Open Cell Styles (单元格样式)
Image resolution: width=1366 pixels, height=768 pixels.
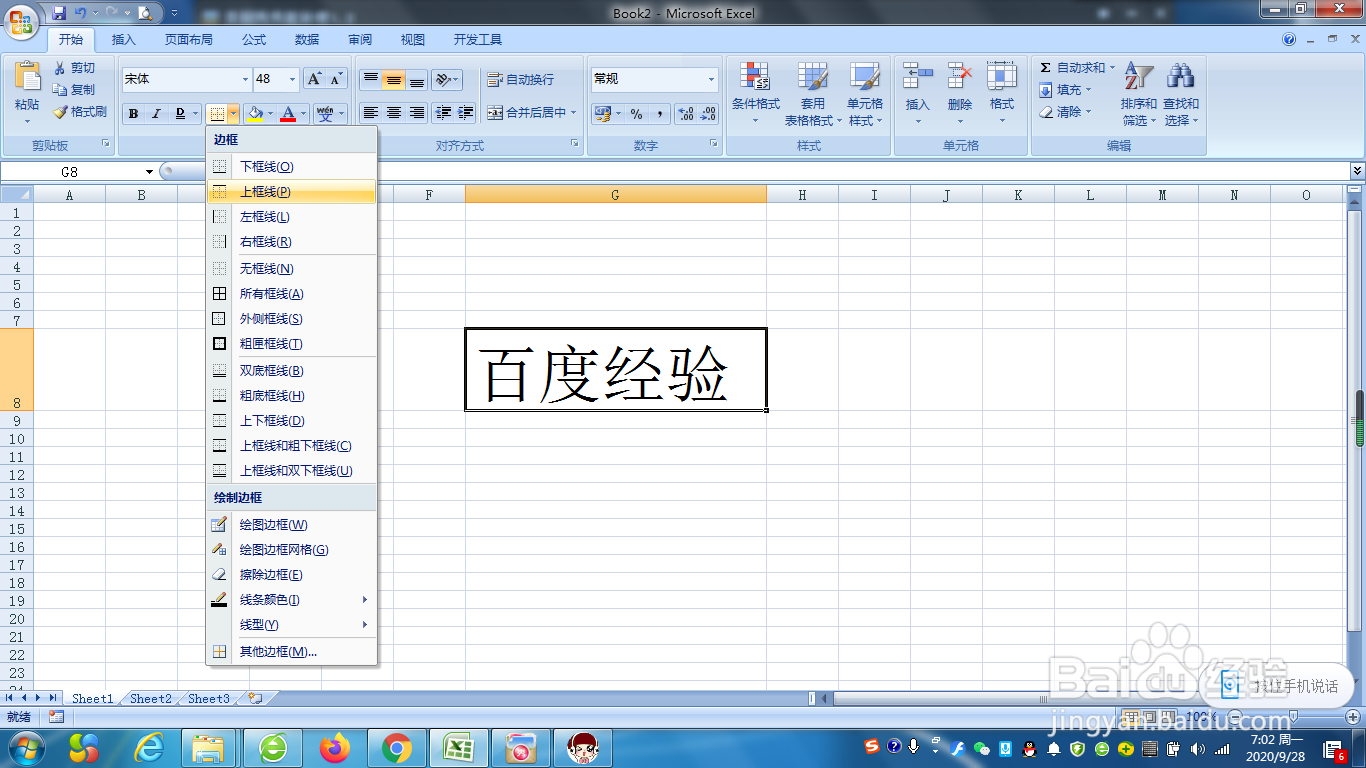click(865, 93)
